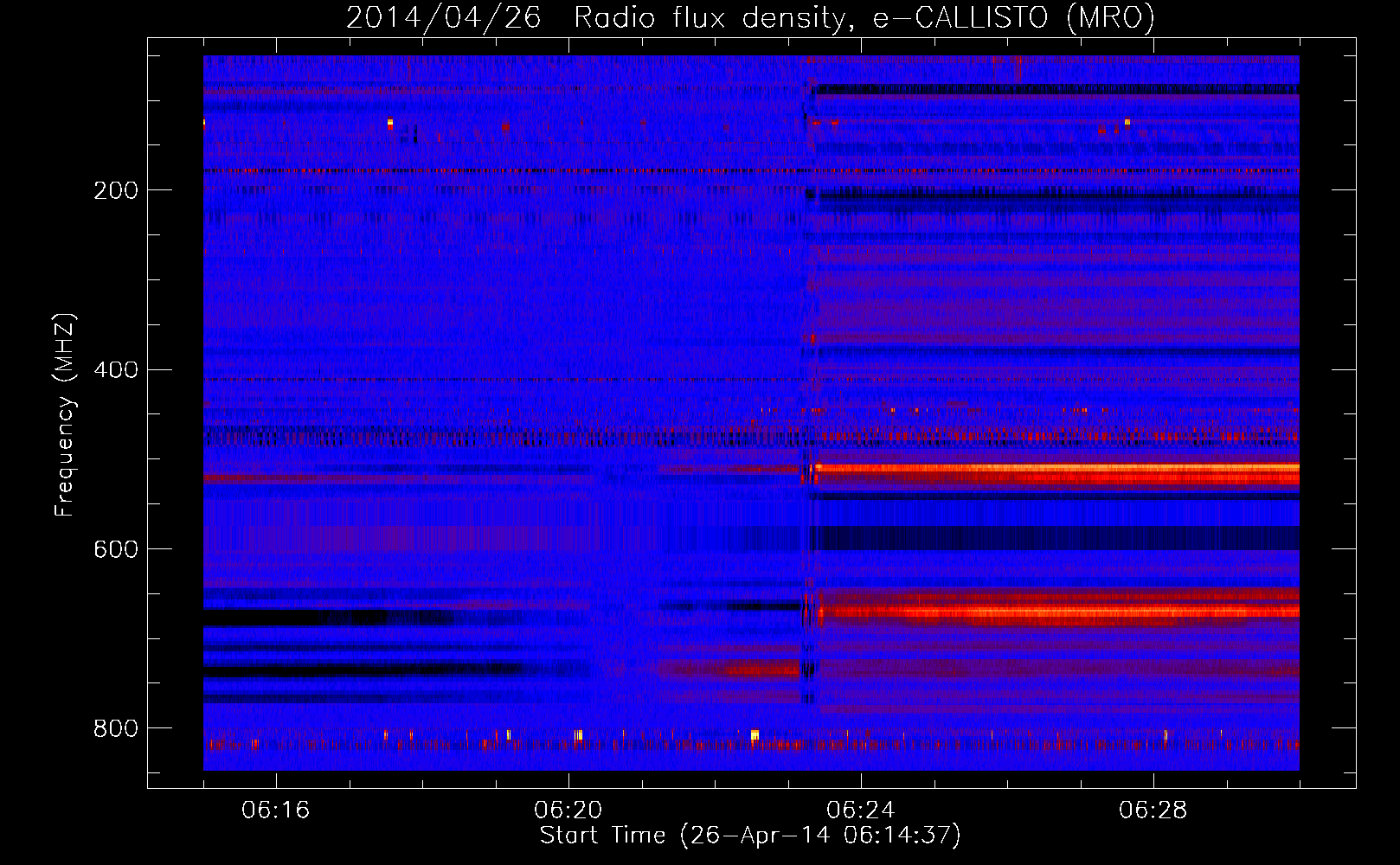Click the 06:16 time tick label
This screenshot has width=1400, height=865.
click(276, 810)
